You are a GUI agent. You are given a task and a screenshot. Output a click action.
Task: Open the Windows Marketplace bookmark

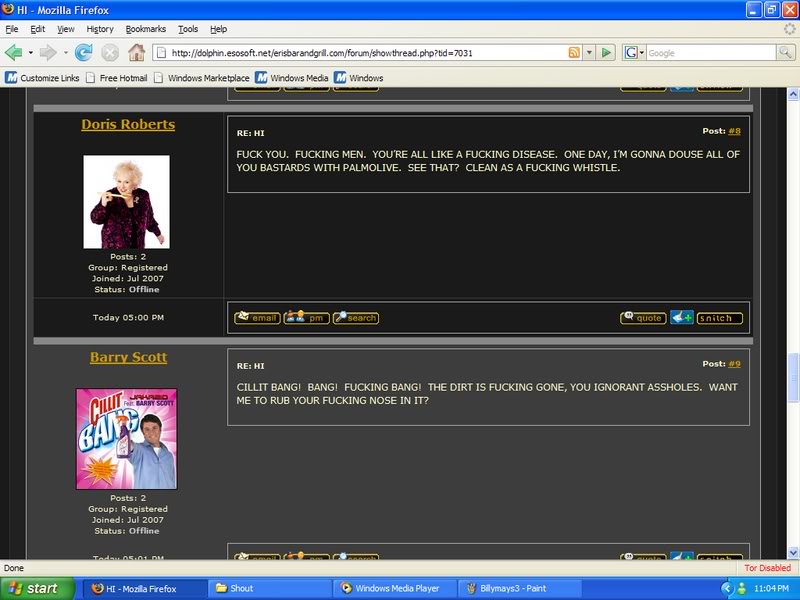(202, 78)
